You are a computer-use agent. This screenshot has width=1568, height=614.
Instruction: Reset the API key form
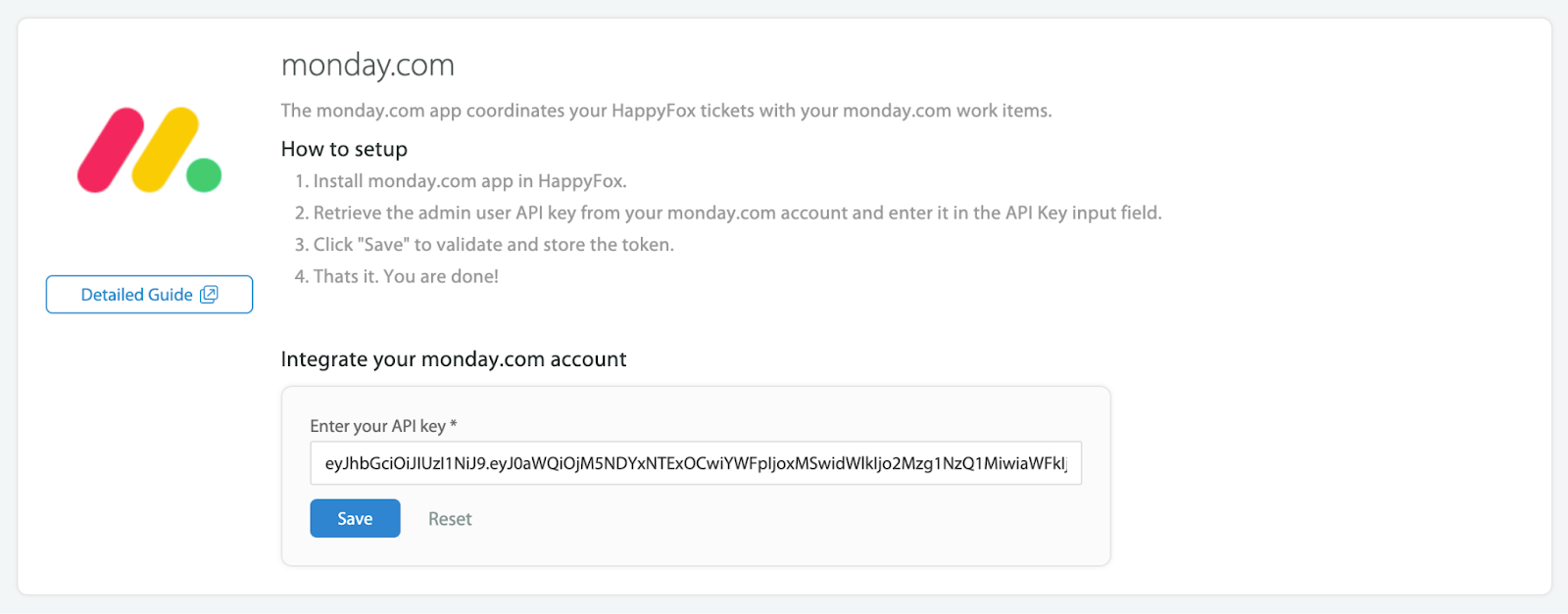[x=450, y=519]
